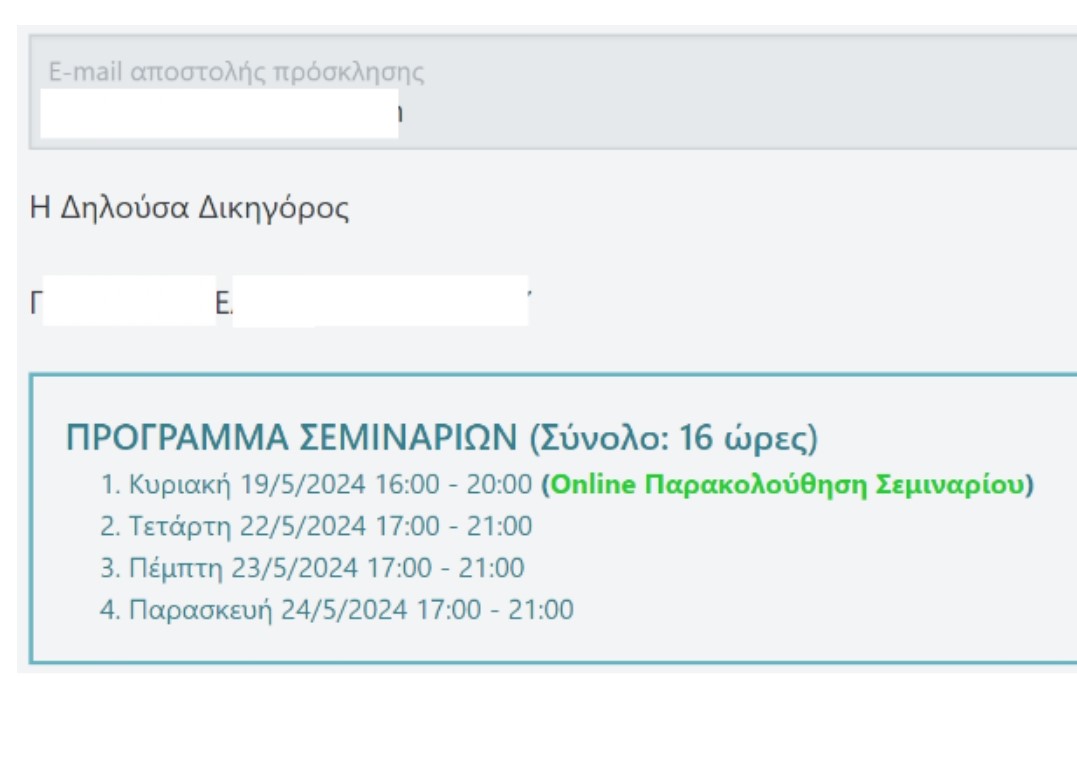Click the "ΠΡΟΓΡΑΜΜΑ ΣΕΜΙΝΑΡΙΩΝ" heading

[292, 437]
